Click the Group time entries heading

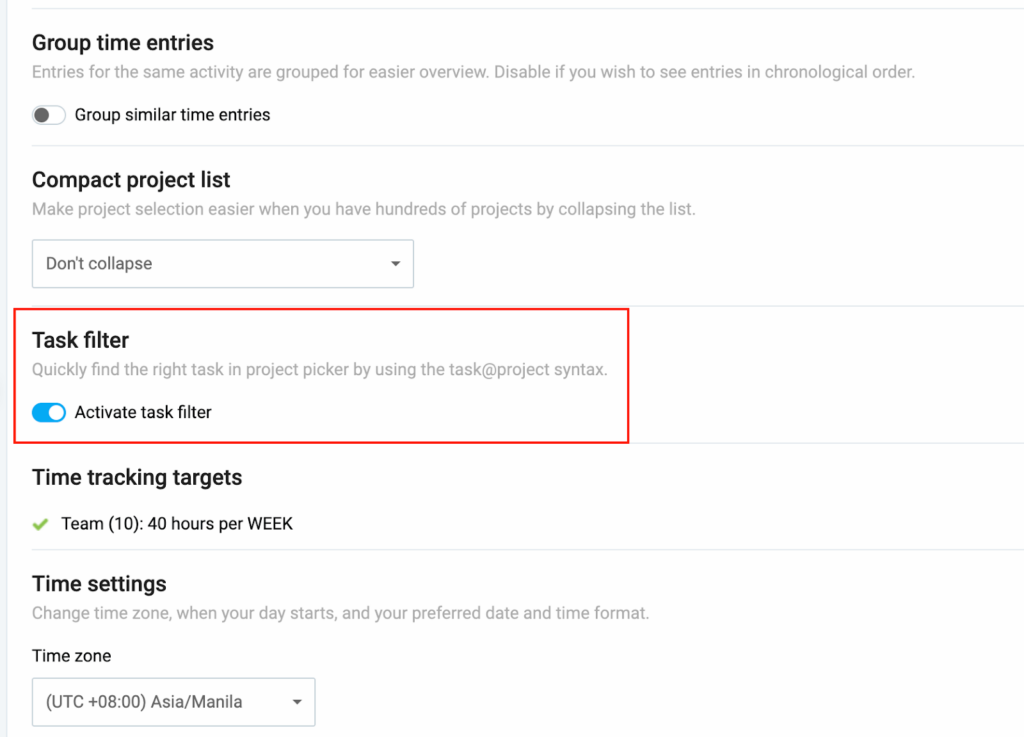(123, 43)
